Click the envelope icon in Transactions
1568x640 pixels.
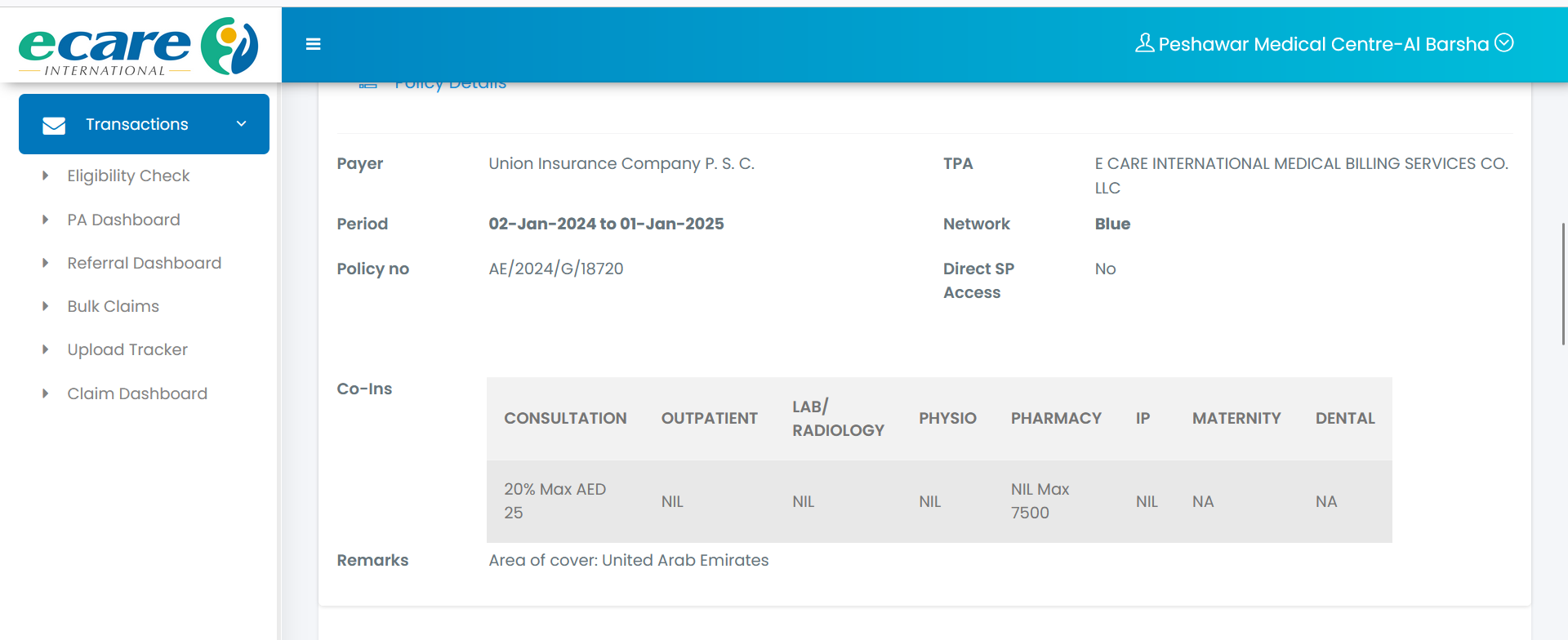tap(54, 125)
